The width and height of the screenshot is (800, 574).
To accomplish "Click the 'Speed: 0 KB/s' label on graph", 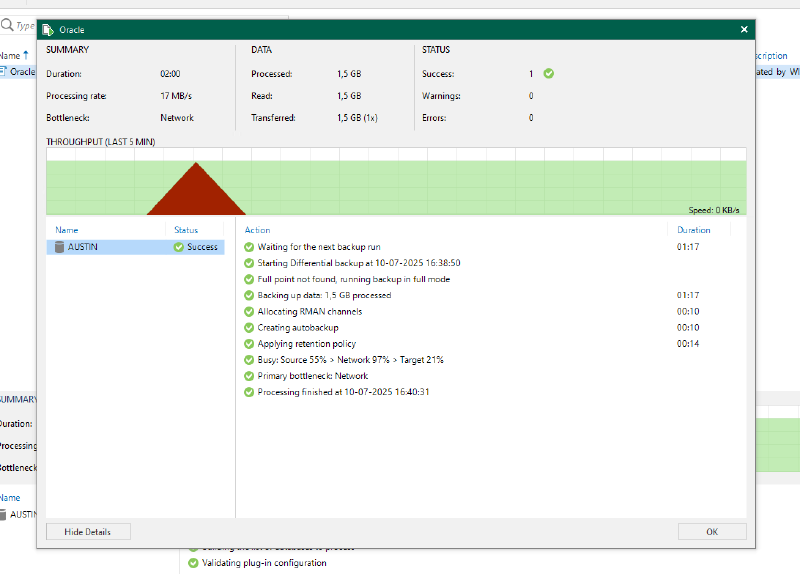I will [713, 210].
